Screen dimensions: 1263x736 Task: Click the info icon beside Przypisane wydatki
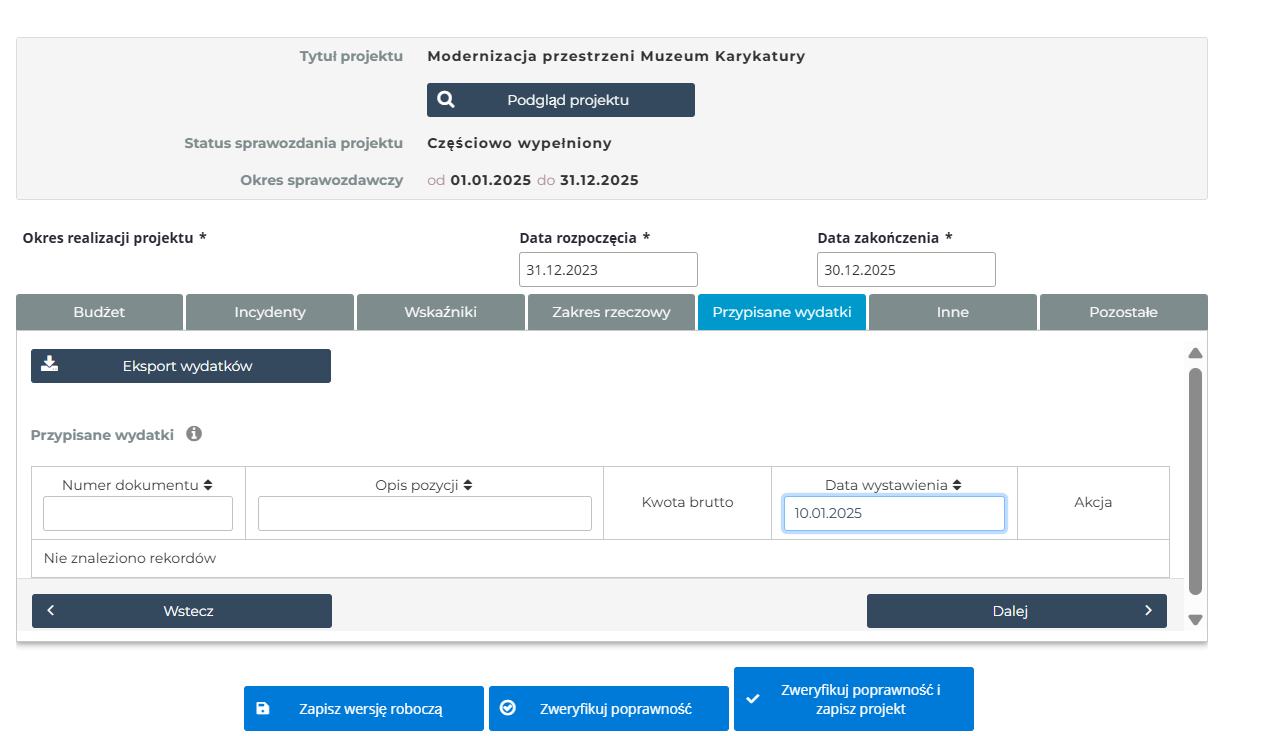click(194, 434)
